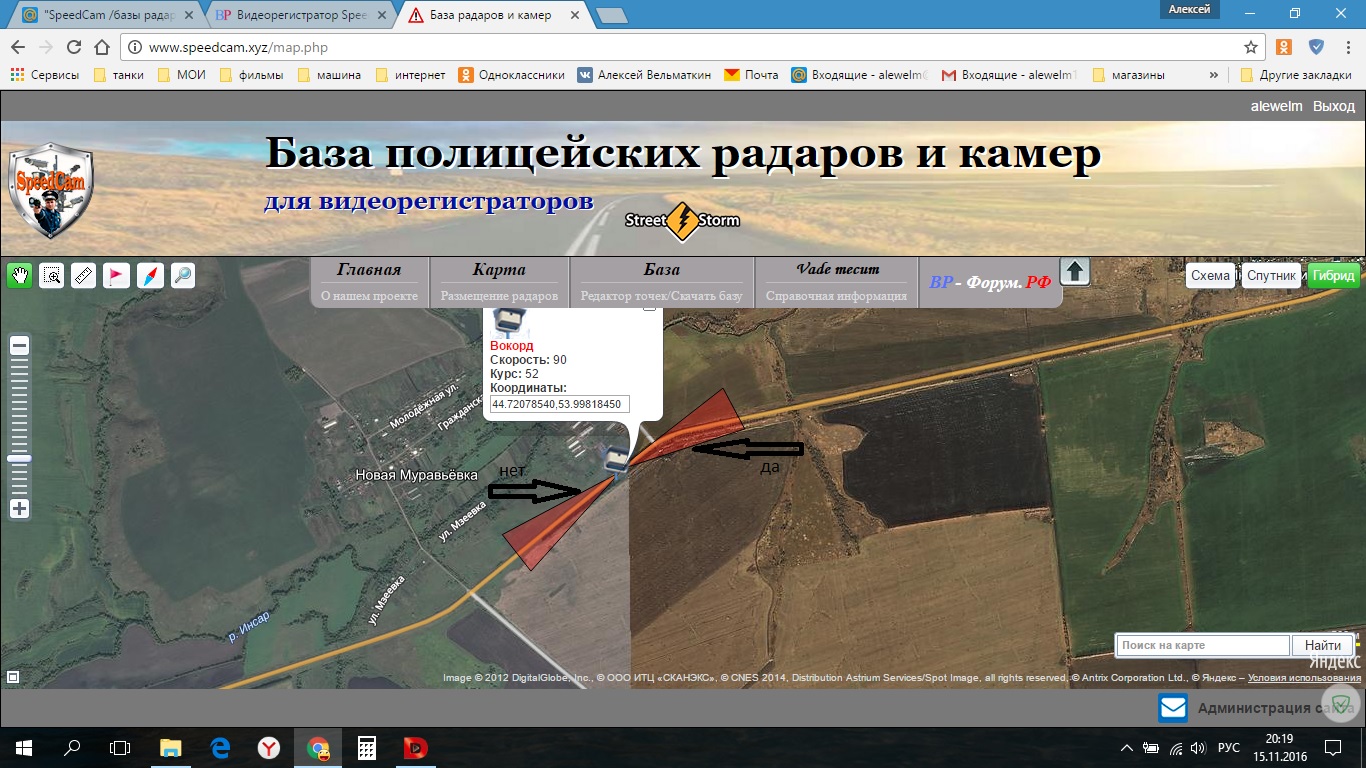1366x768 pixels.
Task: Click the red flag marker tool
Action: coord(117,276)
